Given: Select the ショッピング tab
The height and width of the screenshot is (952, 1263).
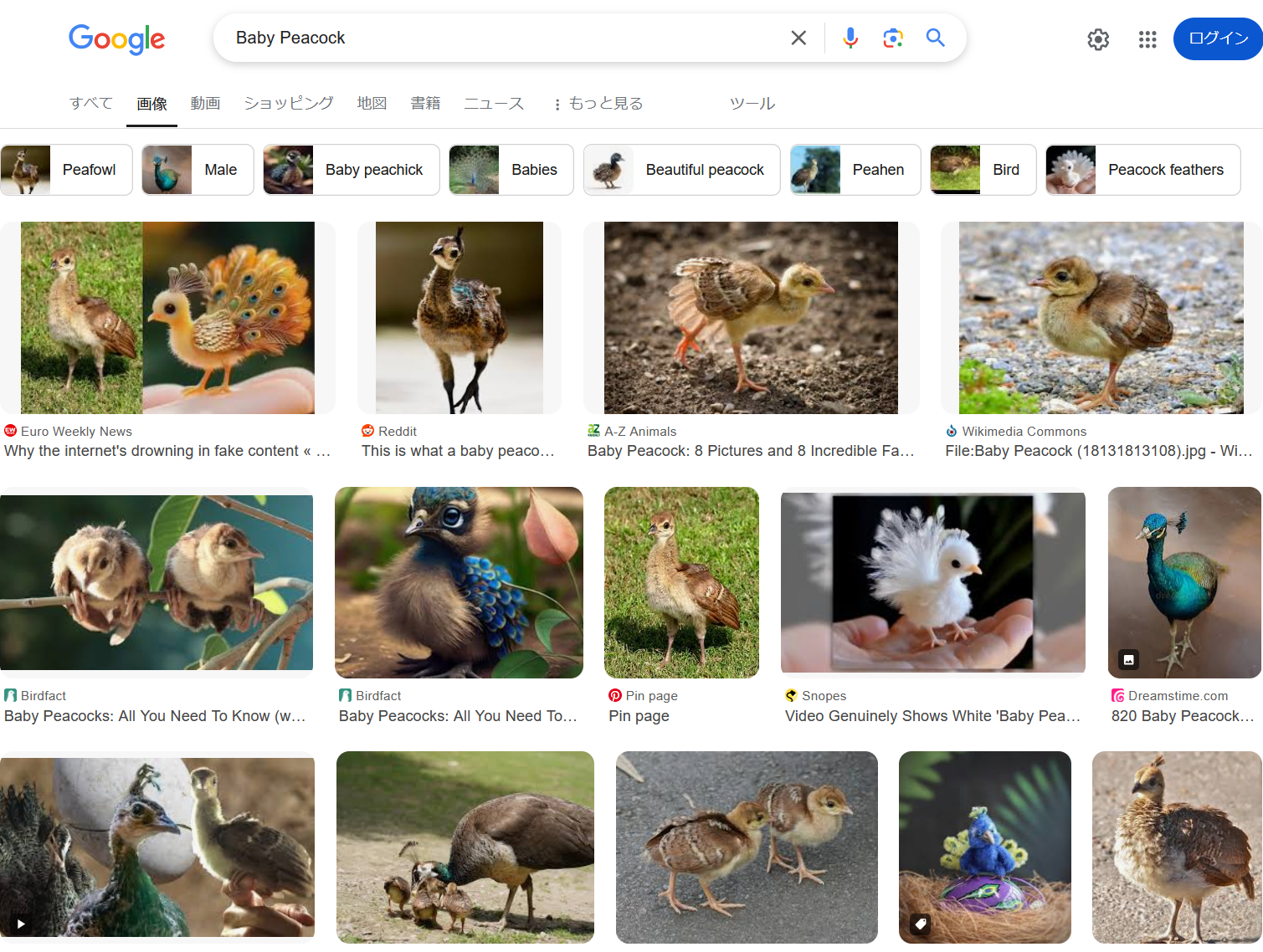Looking at the screenshot, I should tap(289, 104).
